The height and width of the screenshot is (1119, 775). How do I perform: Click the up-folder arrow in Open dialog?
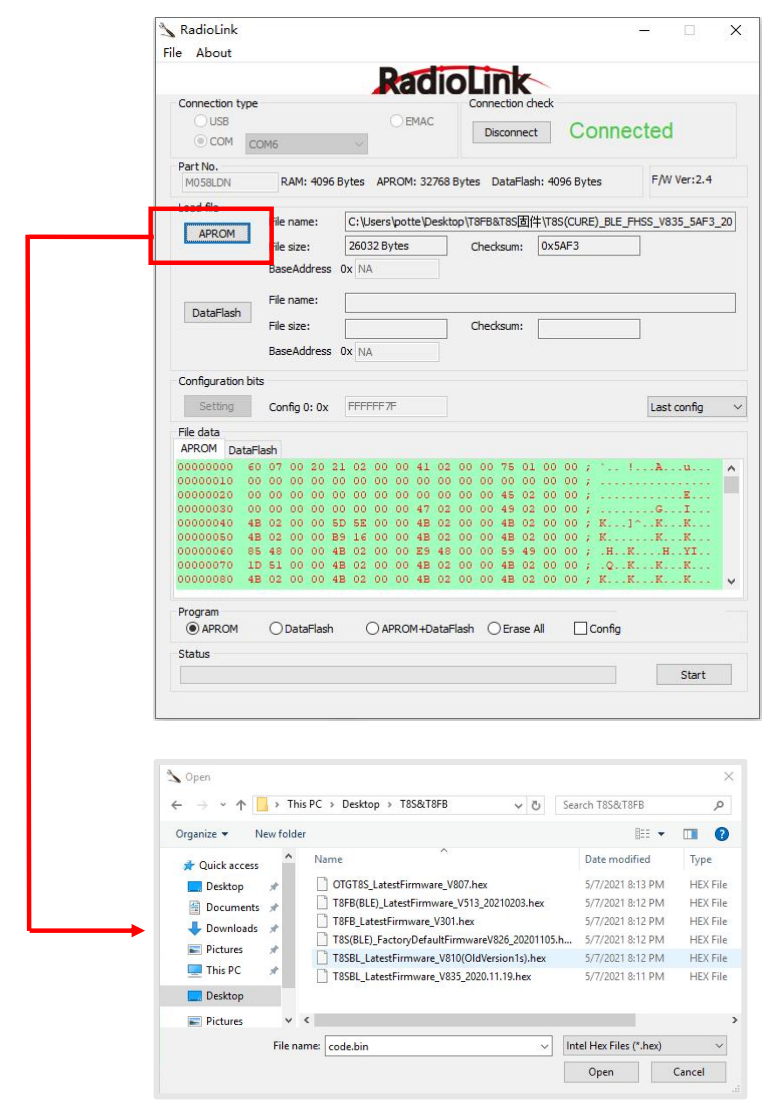click(x=240, y=805)
